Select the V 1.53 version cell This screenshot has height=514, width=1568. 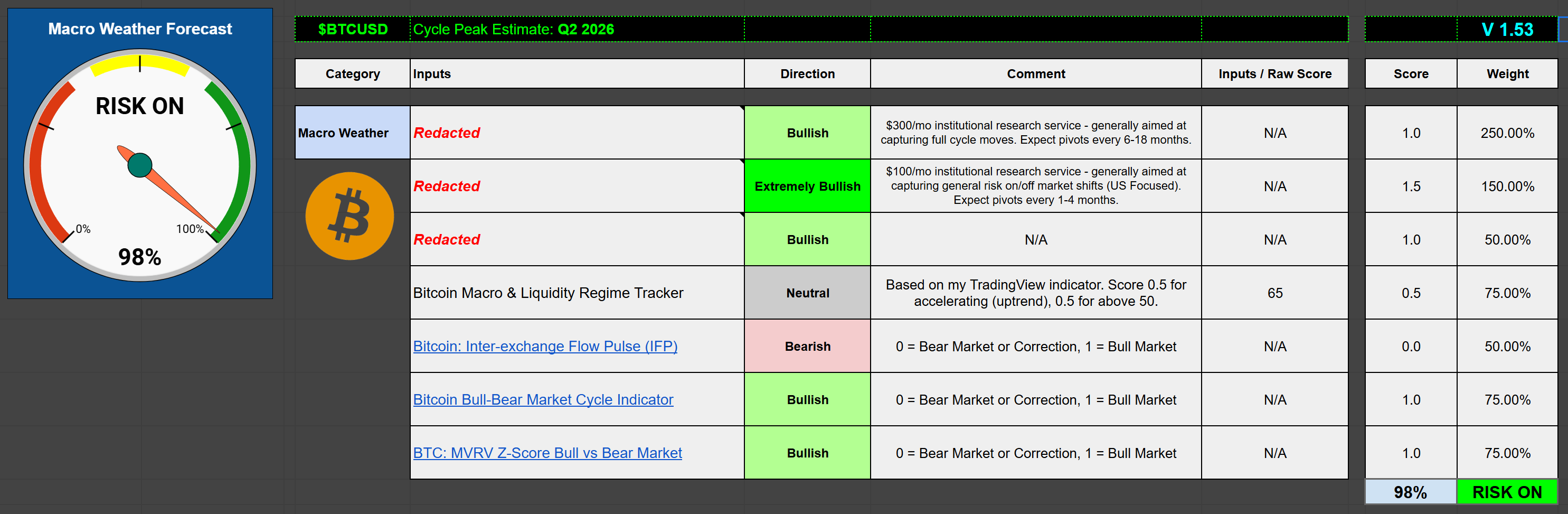1507,29
